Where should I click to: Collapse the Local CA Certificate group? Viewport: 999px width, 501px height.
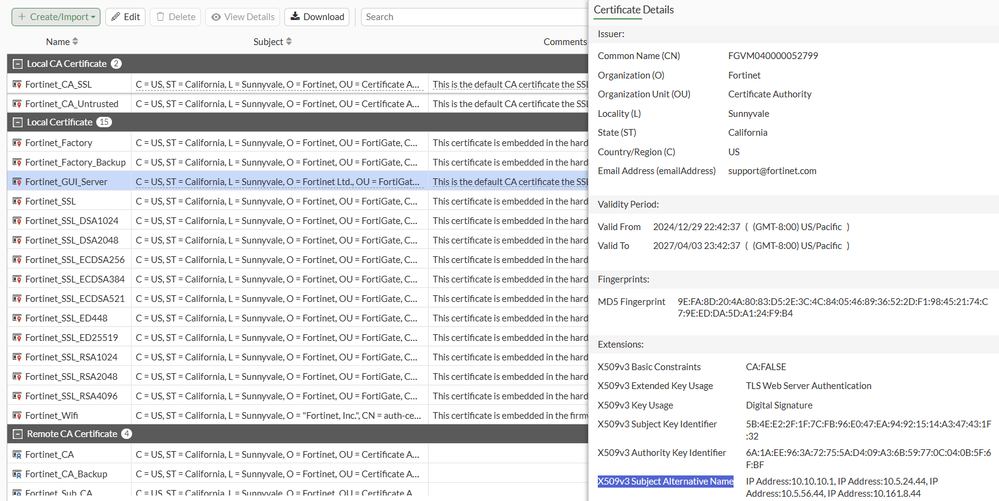click(x=18, y=64)
